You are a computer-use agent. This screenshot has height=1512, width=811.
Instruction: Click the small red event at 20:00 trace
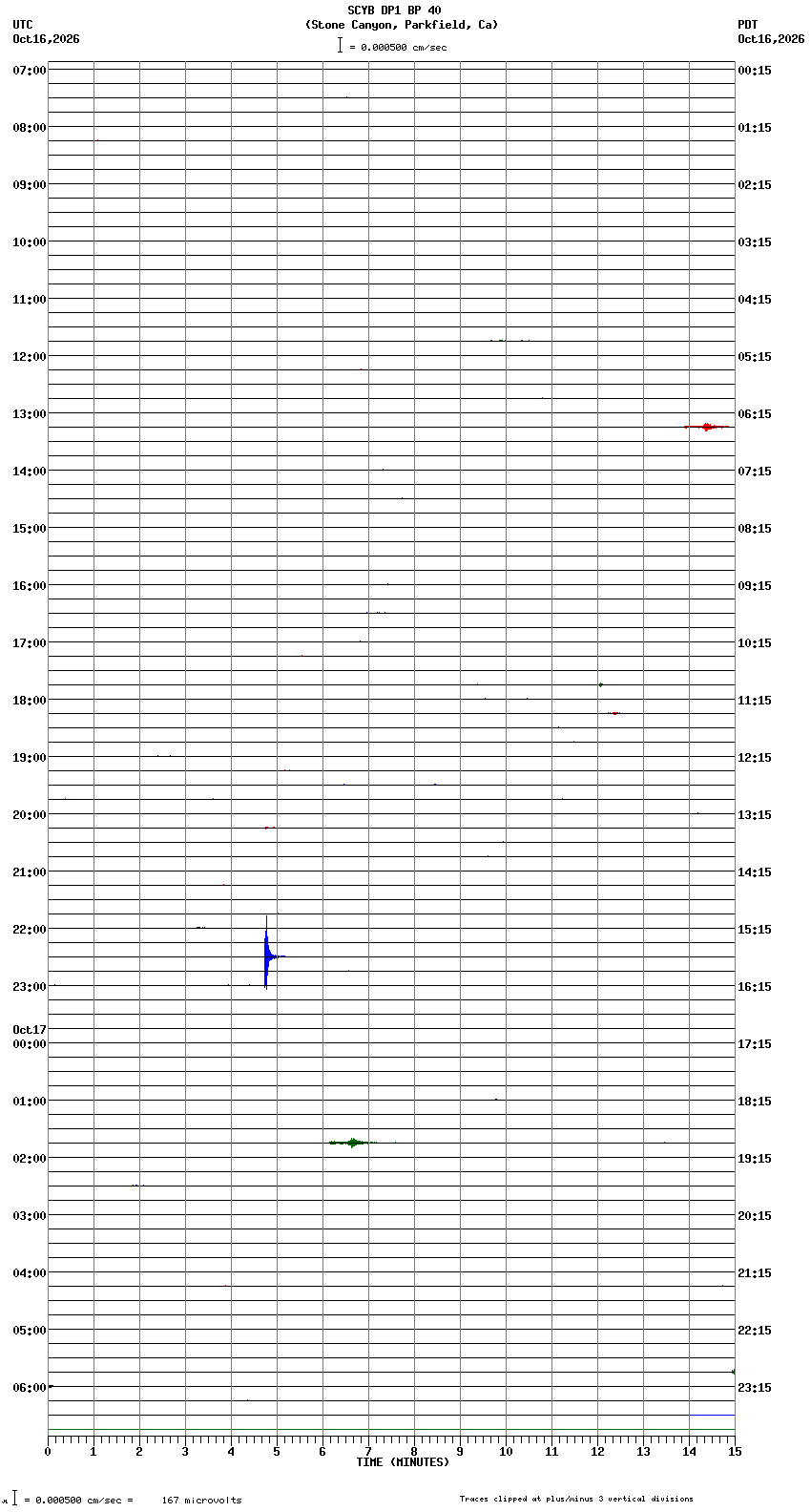[x=270, y=828]
